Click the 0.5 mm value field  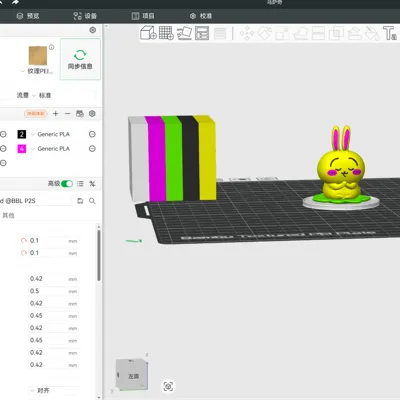point(53,291)
